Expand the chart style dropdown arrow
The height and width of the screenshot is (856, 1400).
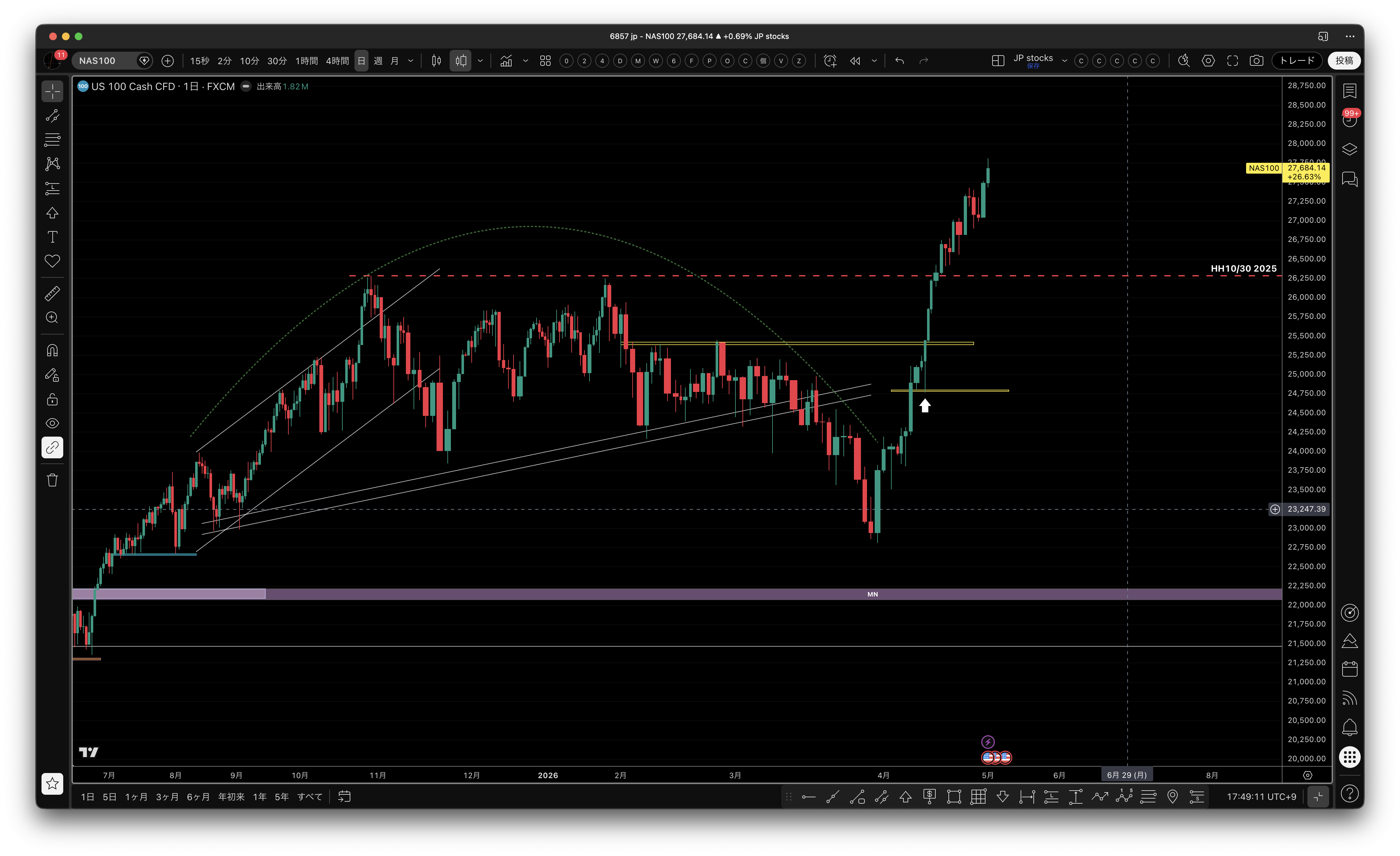[480, 61]
